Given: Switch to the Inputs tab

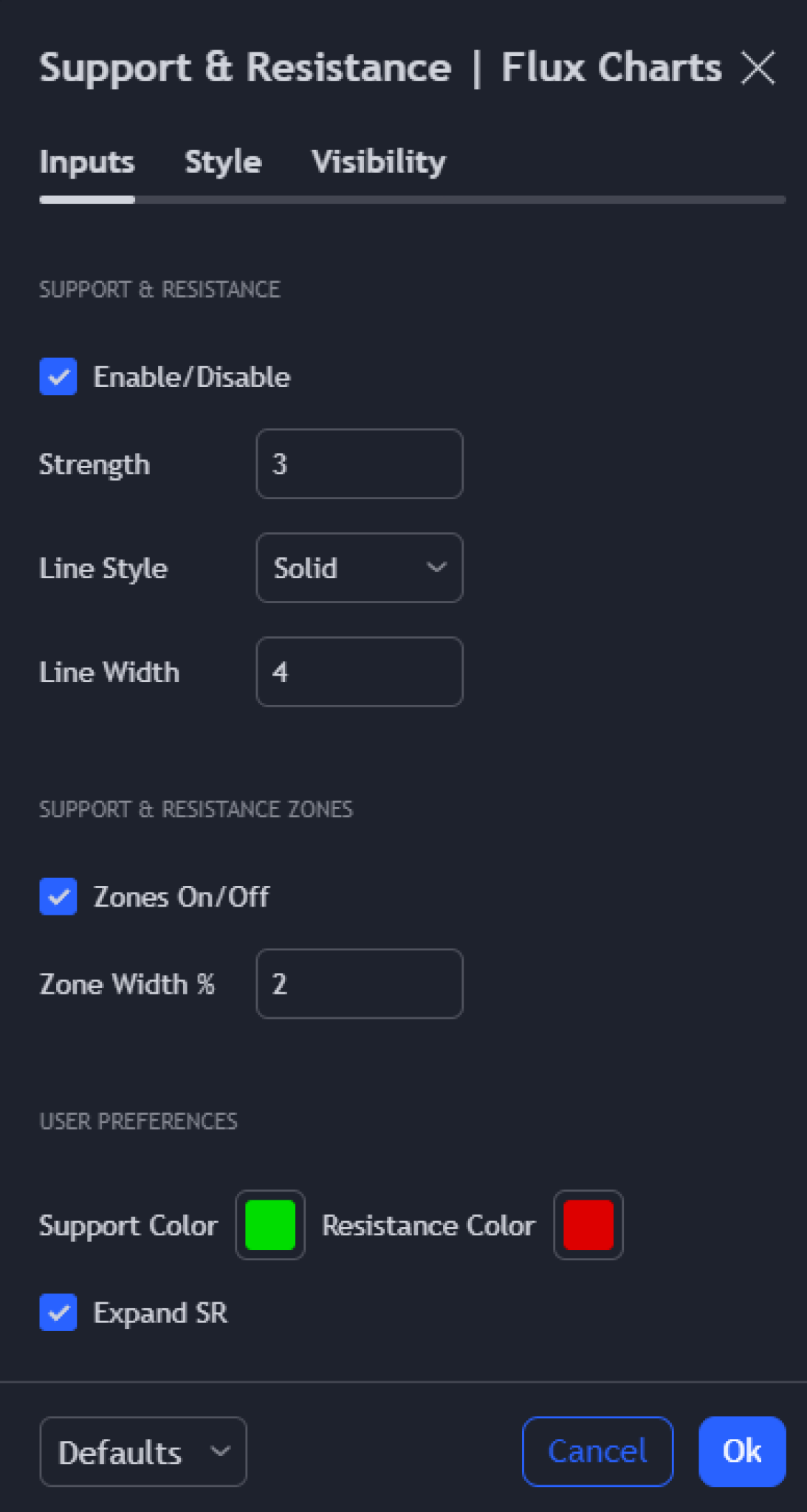Looking at the screenshot, I should click(87, 162).
